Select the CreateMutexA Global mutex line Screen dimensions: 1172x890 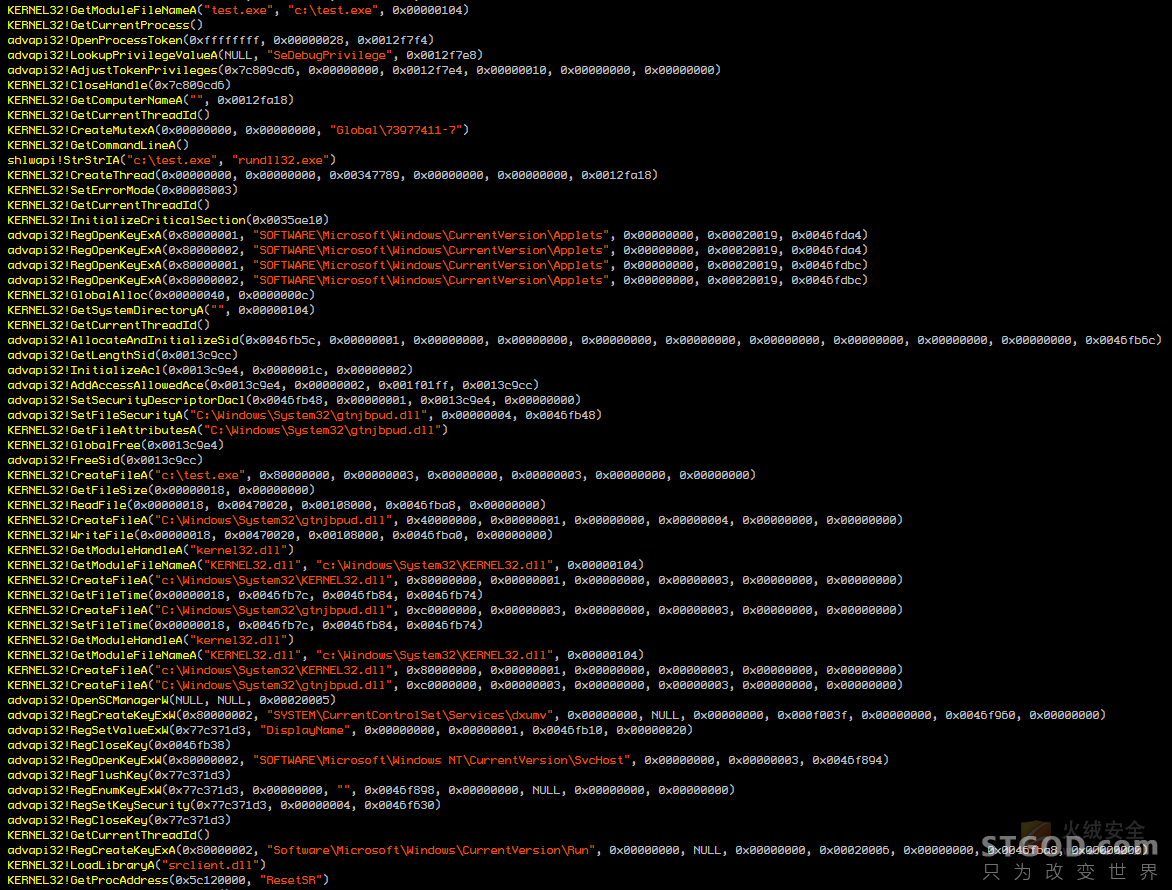[x=238, y=130]
